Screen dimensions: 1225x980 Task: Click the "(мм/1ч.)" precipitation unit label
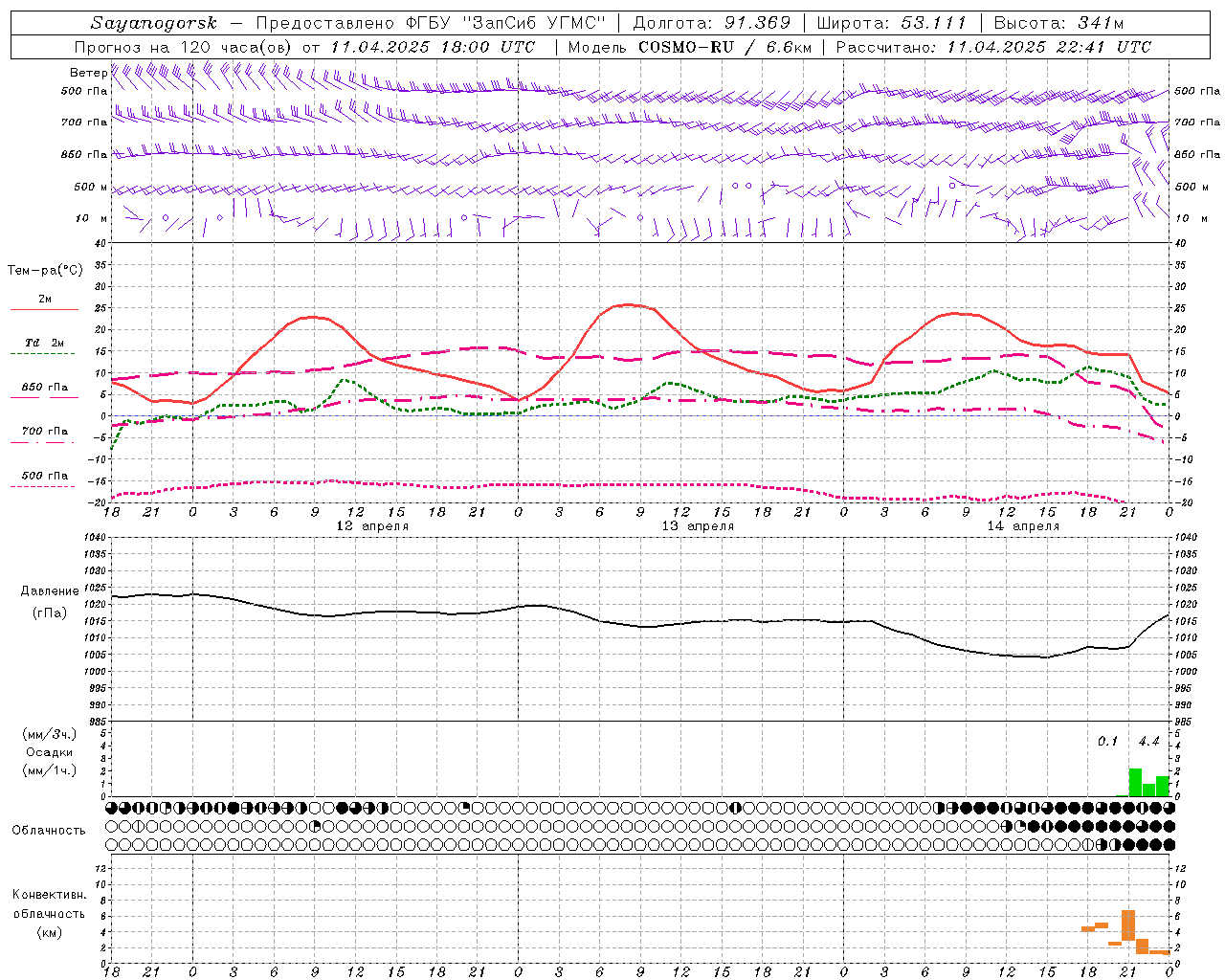(x=50, y=770)
